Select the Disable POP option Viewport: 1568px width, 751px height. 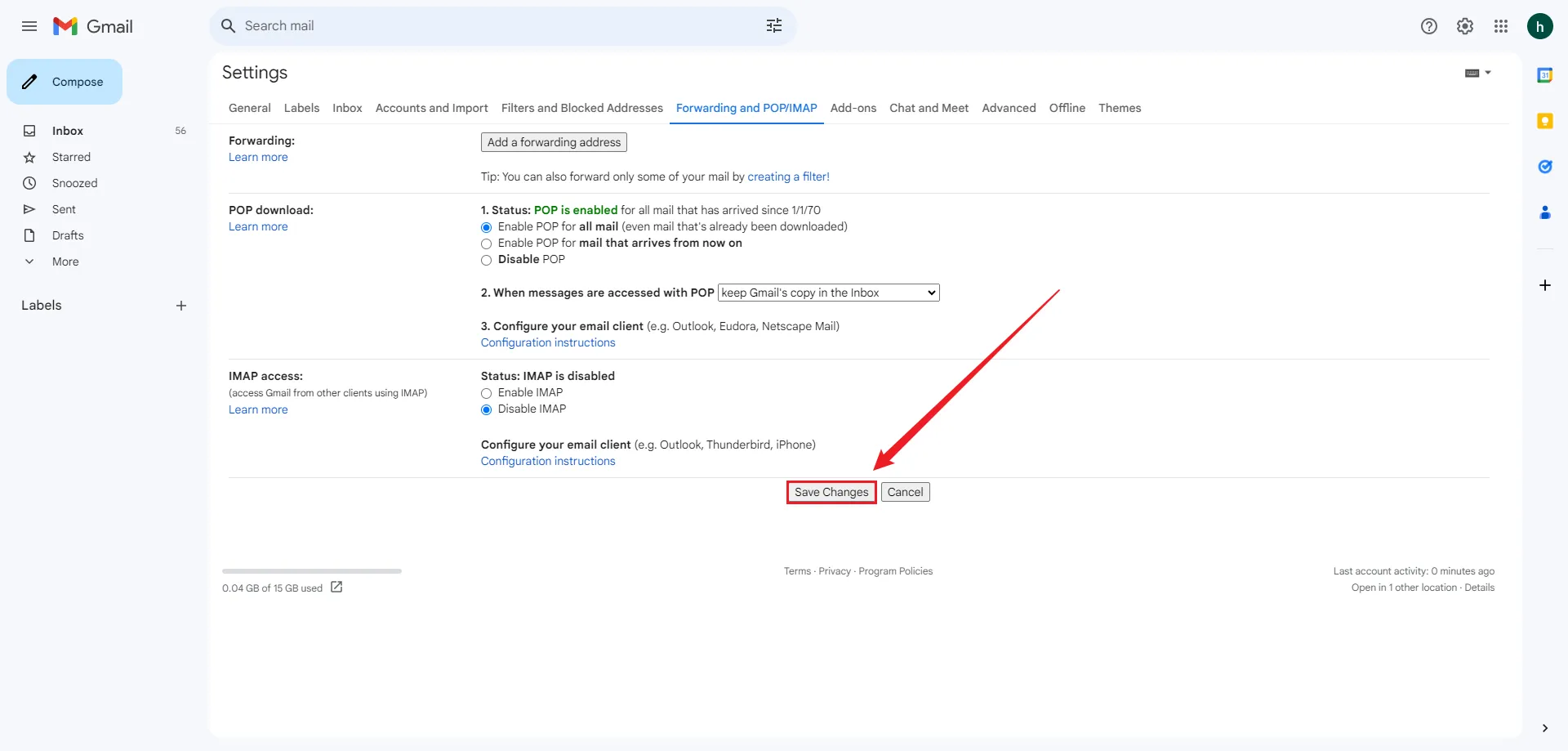487,260
